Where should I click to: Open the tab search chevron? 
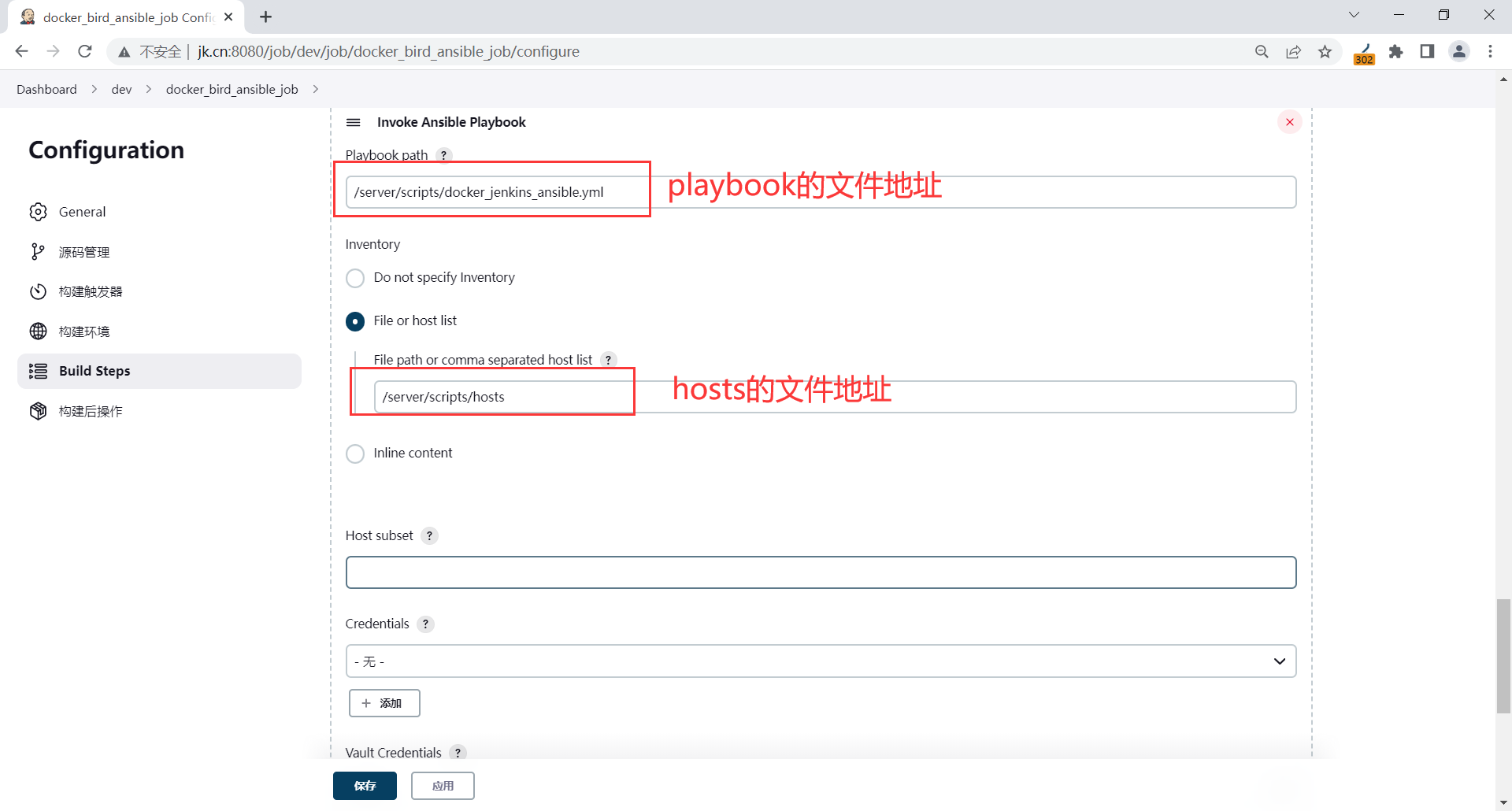click(x=1354, y=15)
